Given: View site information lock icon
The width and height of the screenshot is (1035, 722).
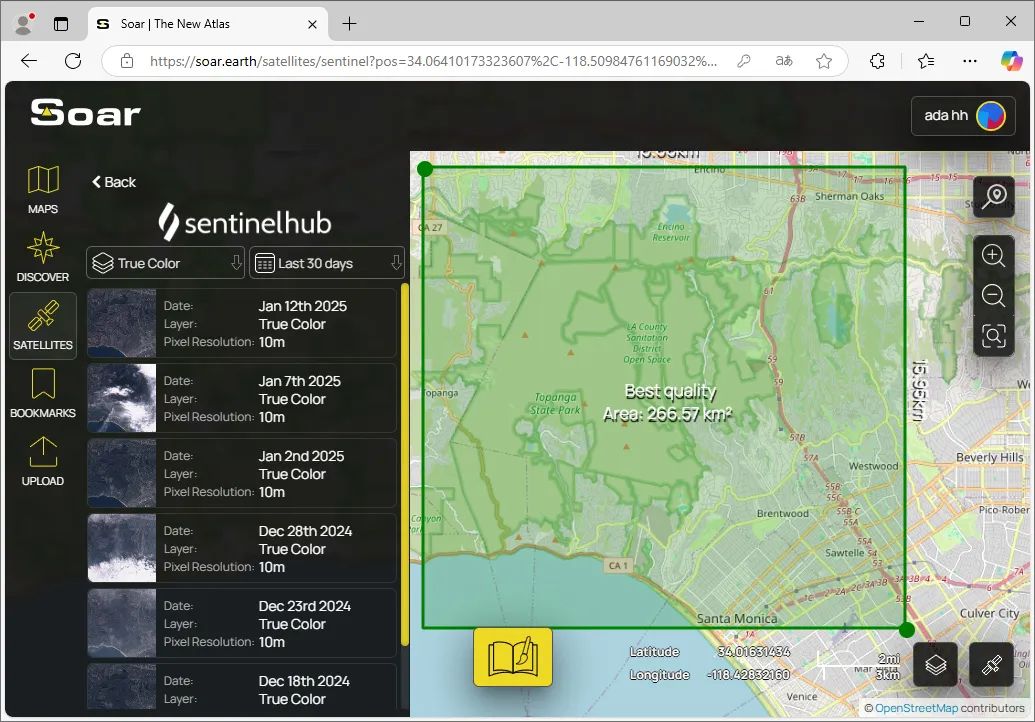Looking at the screenshot, I should click(127, 61).
